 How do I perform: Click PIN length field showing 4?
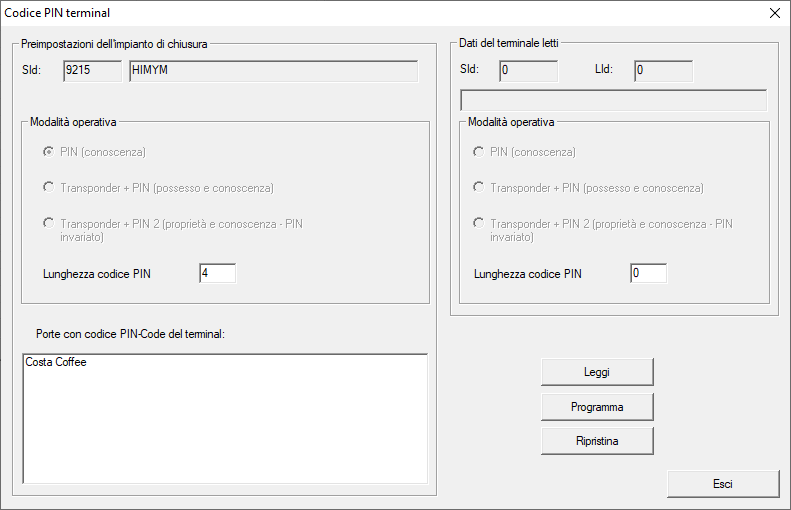coord(217,273)
